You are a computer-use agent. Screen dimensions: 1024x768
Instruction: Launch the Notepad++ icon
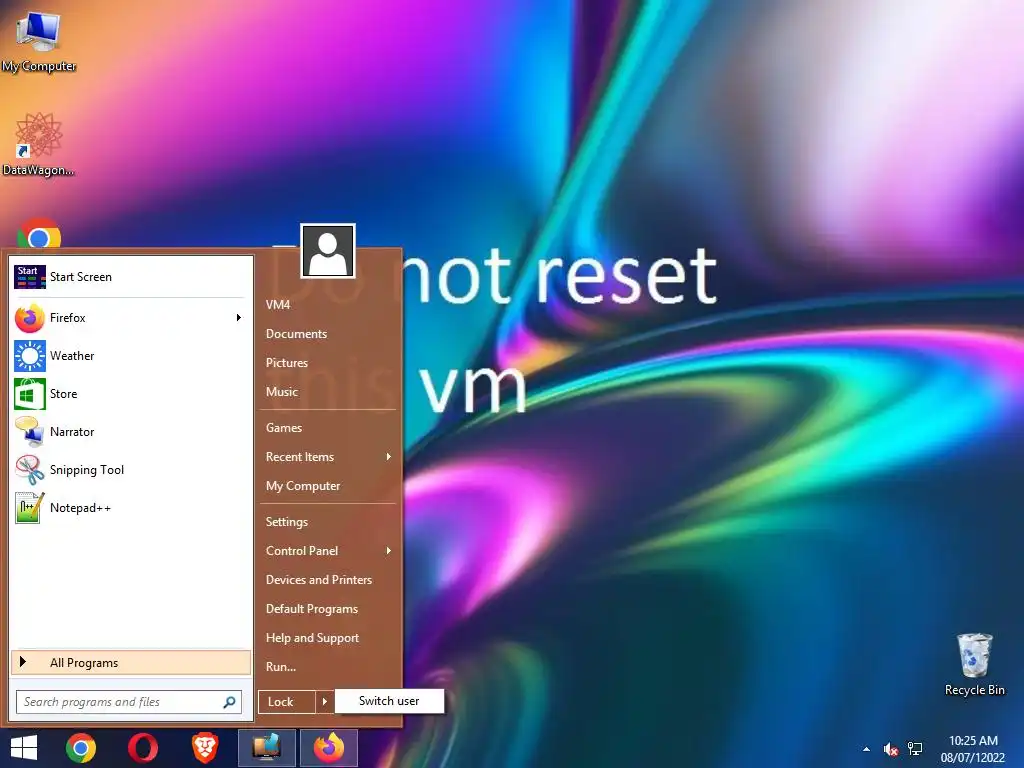pos(29,508)
